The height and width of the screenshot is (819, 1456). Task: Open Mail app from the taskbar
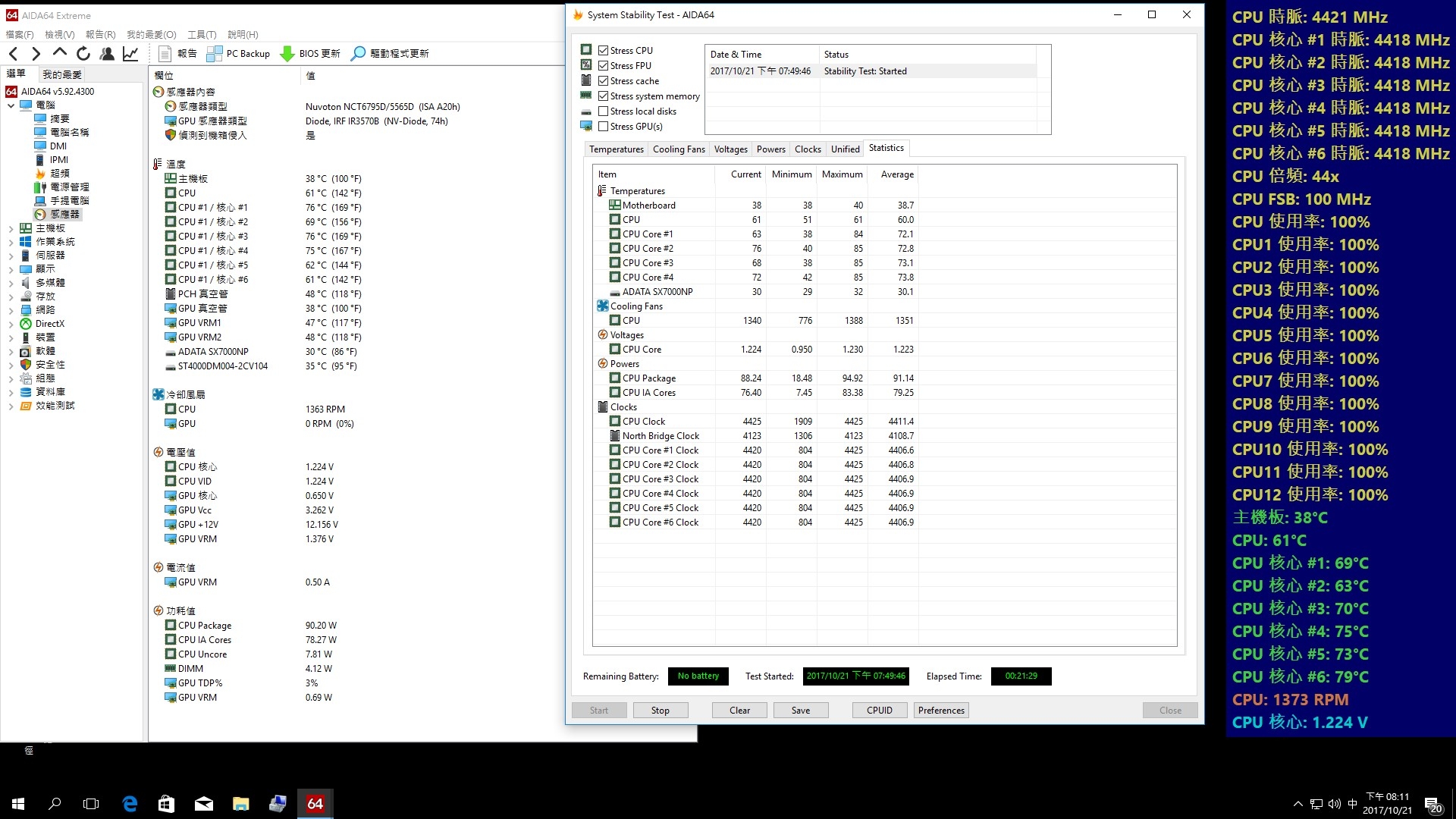(x=203, y=803)
